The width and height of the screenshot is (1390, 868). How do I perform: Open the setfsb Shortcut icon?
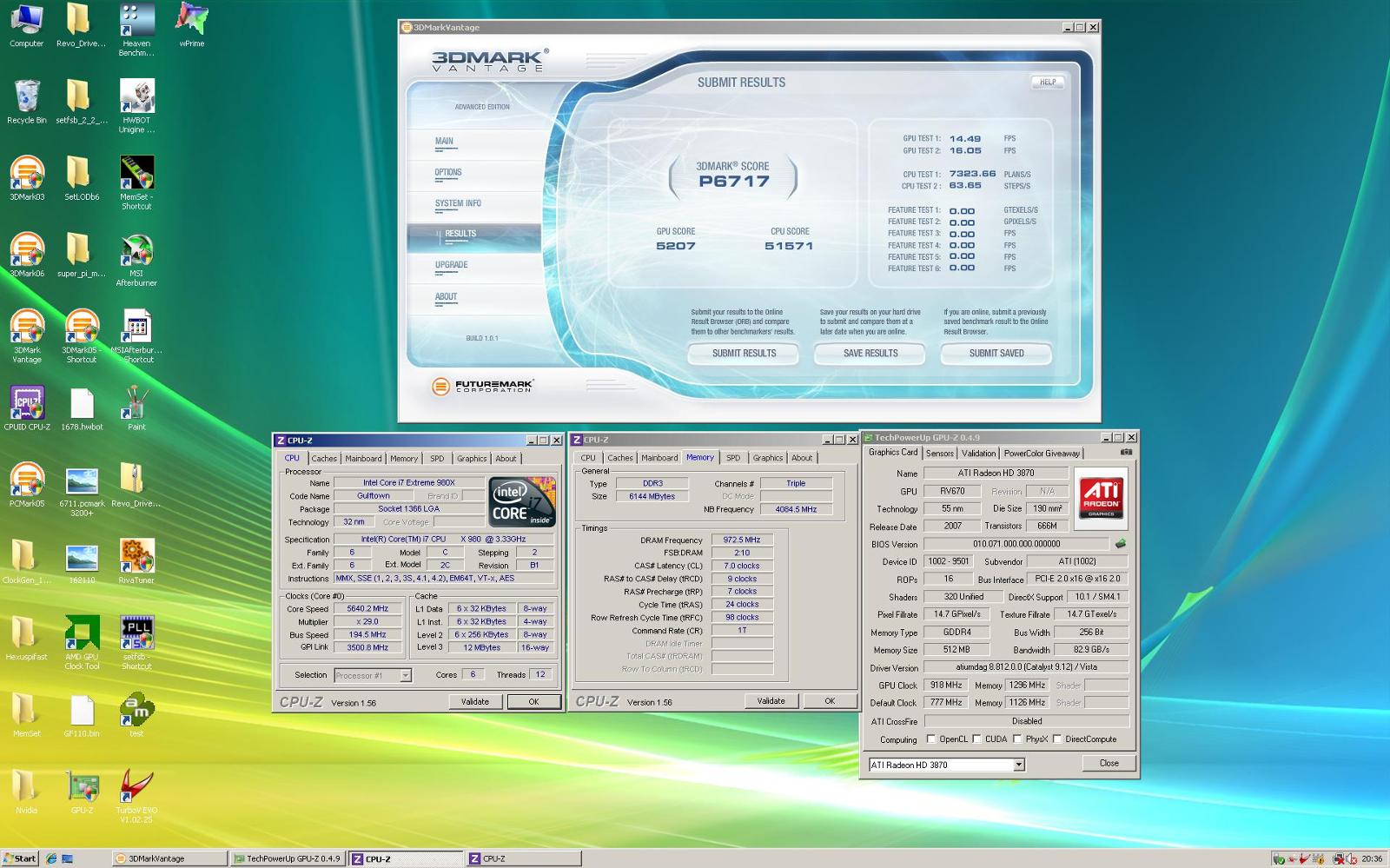point(136,642)
